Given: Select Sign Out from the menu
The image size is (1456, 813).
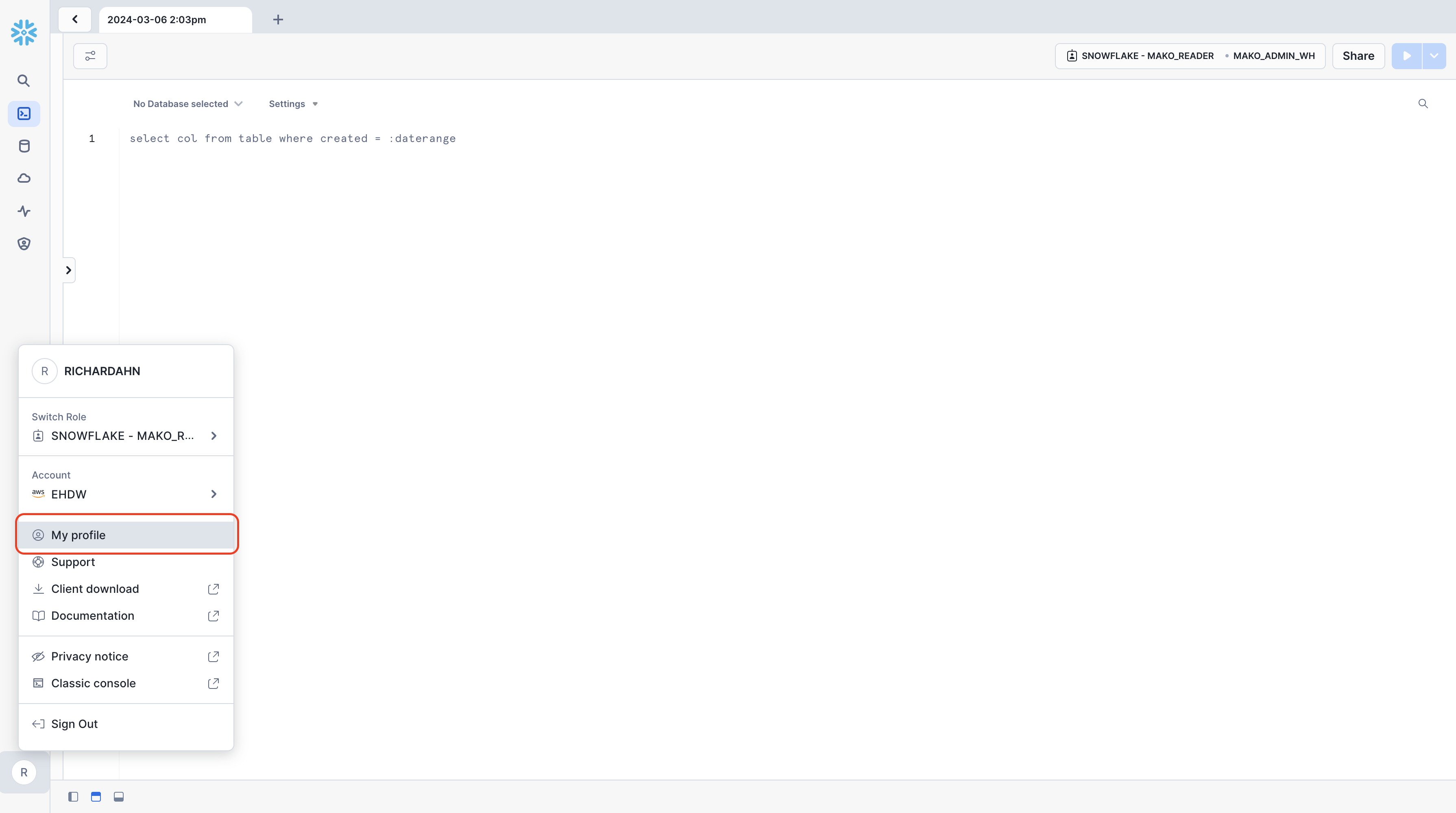Looking at the screenshot, I should coord(74,723).
